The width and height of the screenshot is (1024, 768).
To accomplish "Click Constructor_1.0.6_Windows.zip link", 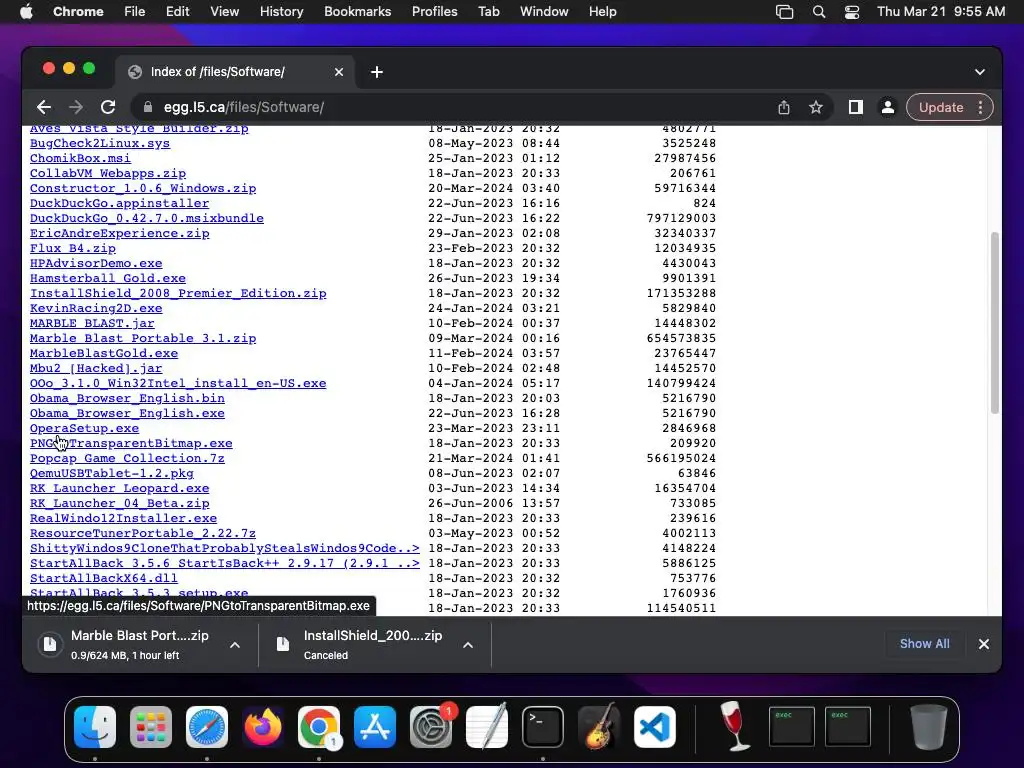I will pyautogui.click(x=143, y=188).
